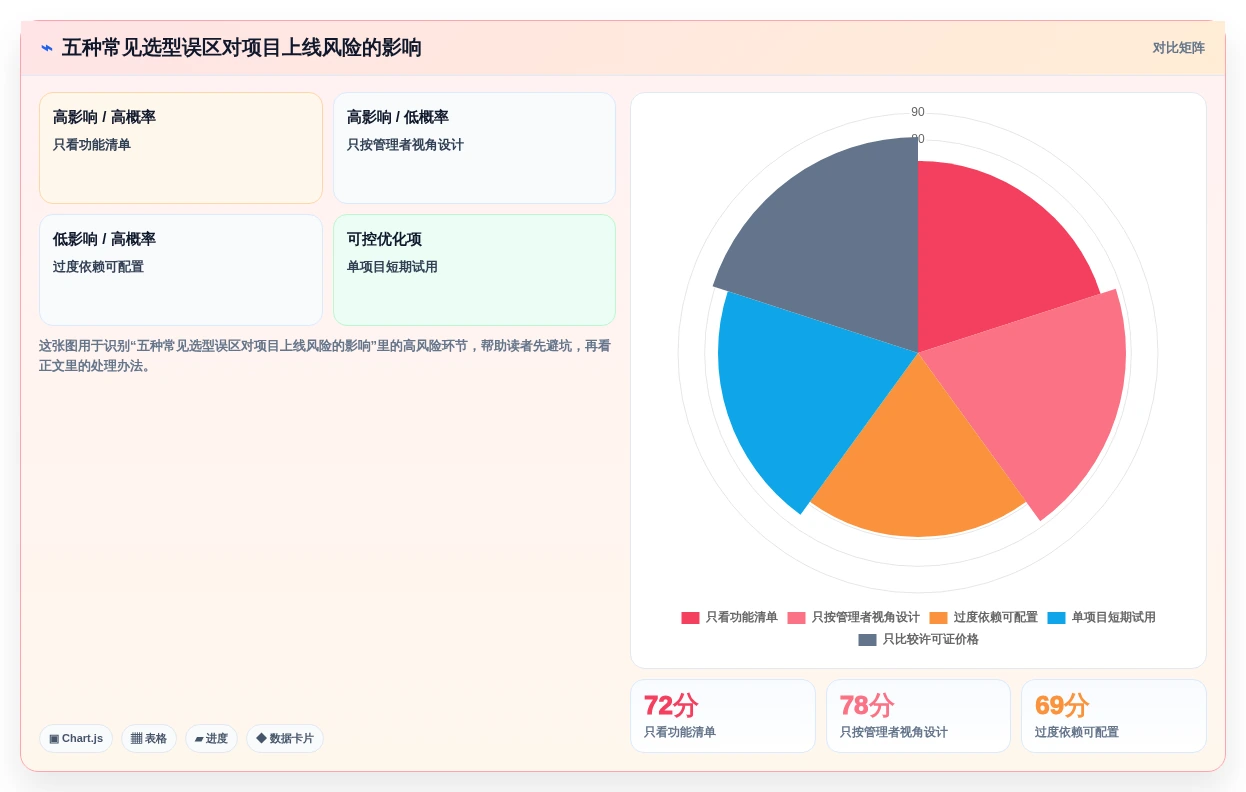Click the lightning icon beside the title

(47, 48)
